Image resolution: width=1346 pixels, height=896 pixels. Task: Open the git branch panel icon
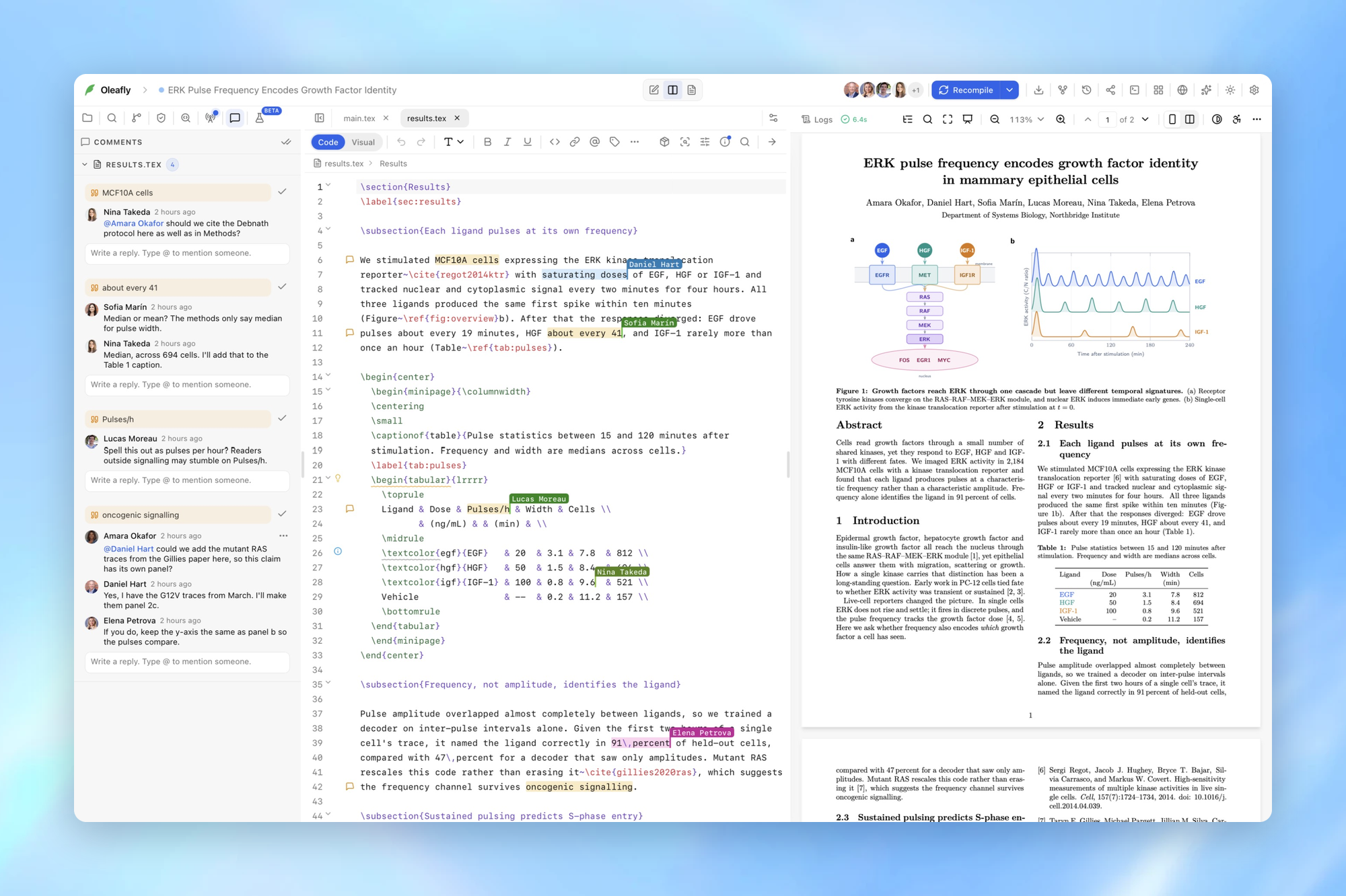137,118
